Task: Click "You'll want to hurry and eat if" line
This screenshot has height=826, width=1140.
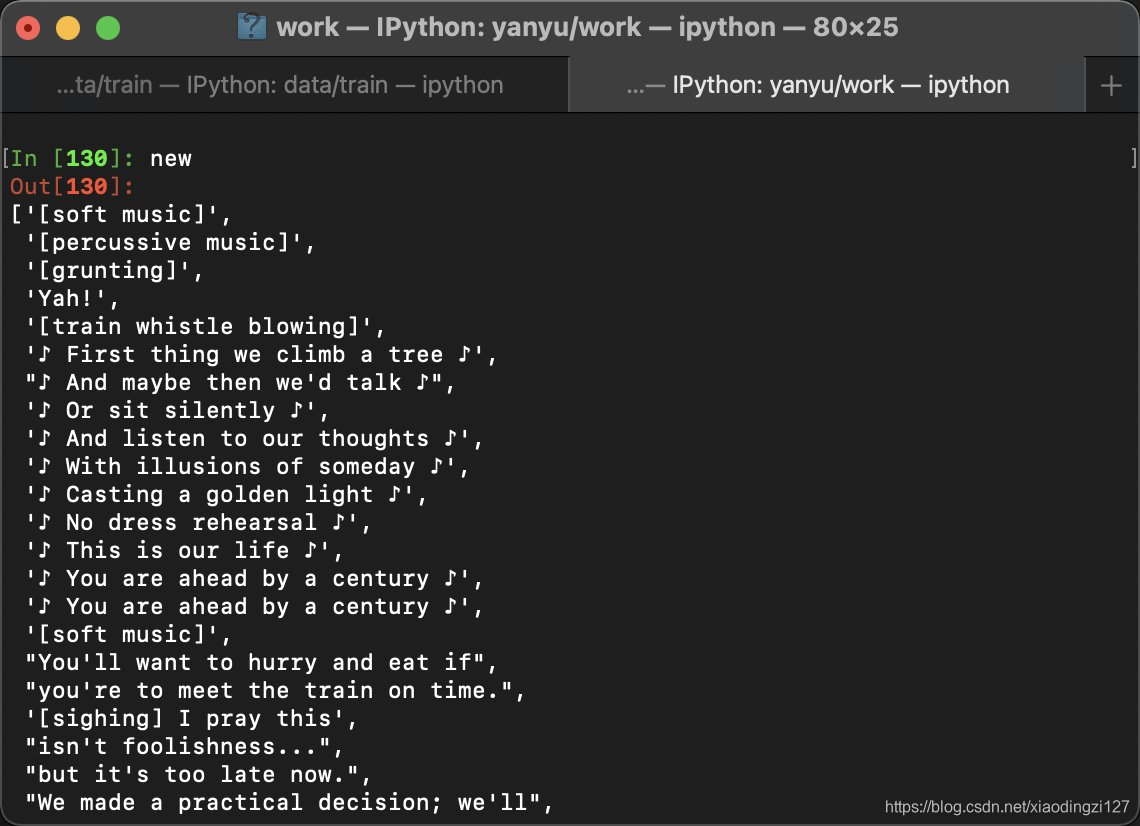Action: 261,663
